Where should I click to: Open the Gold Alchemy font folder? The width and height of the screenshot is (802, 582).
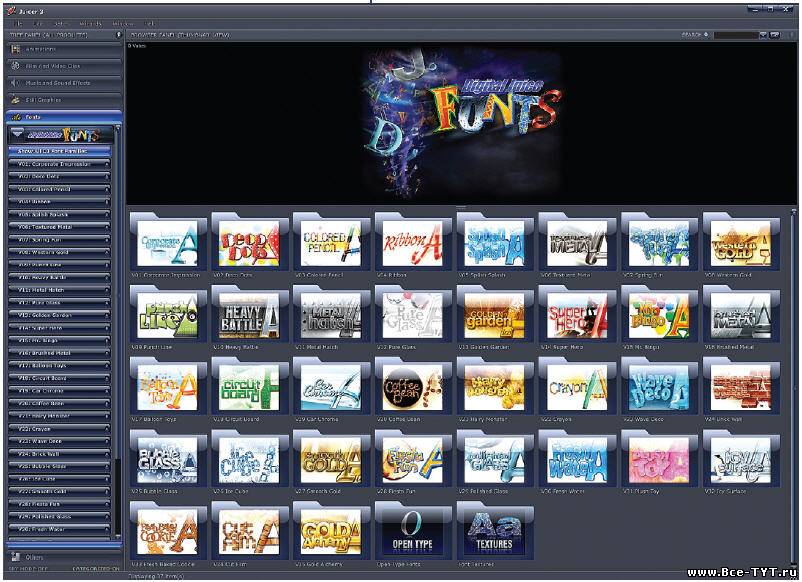tap(331, 531)
